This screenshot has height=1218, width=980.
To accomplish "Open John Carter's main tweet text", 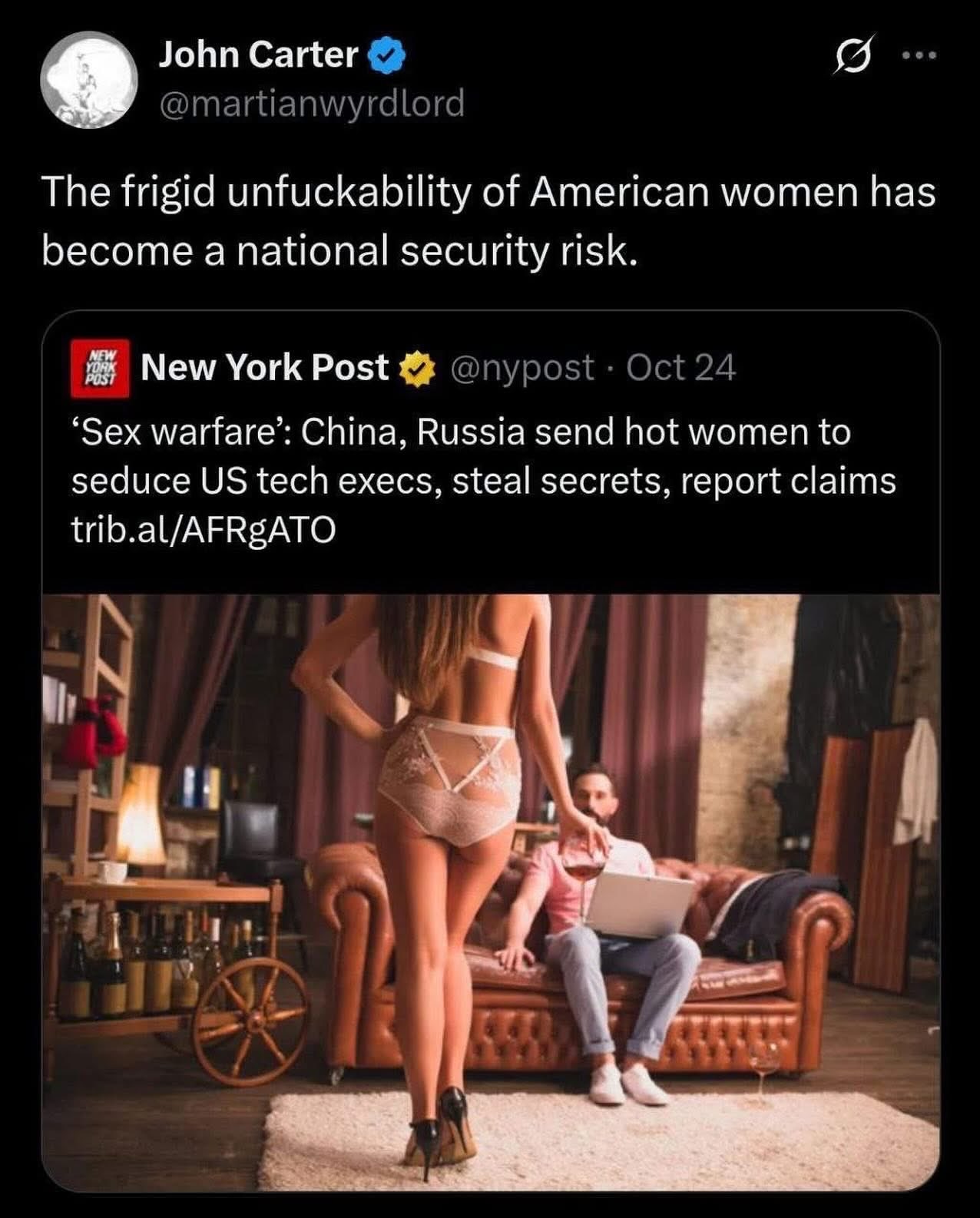I will coord(488,221).
